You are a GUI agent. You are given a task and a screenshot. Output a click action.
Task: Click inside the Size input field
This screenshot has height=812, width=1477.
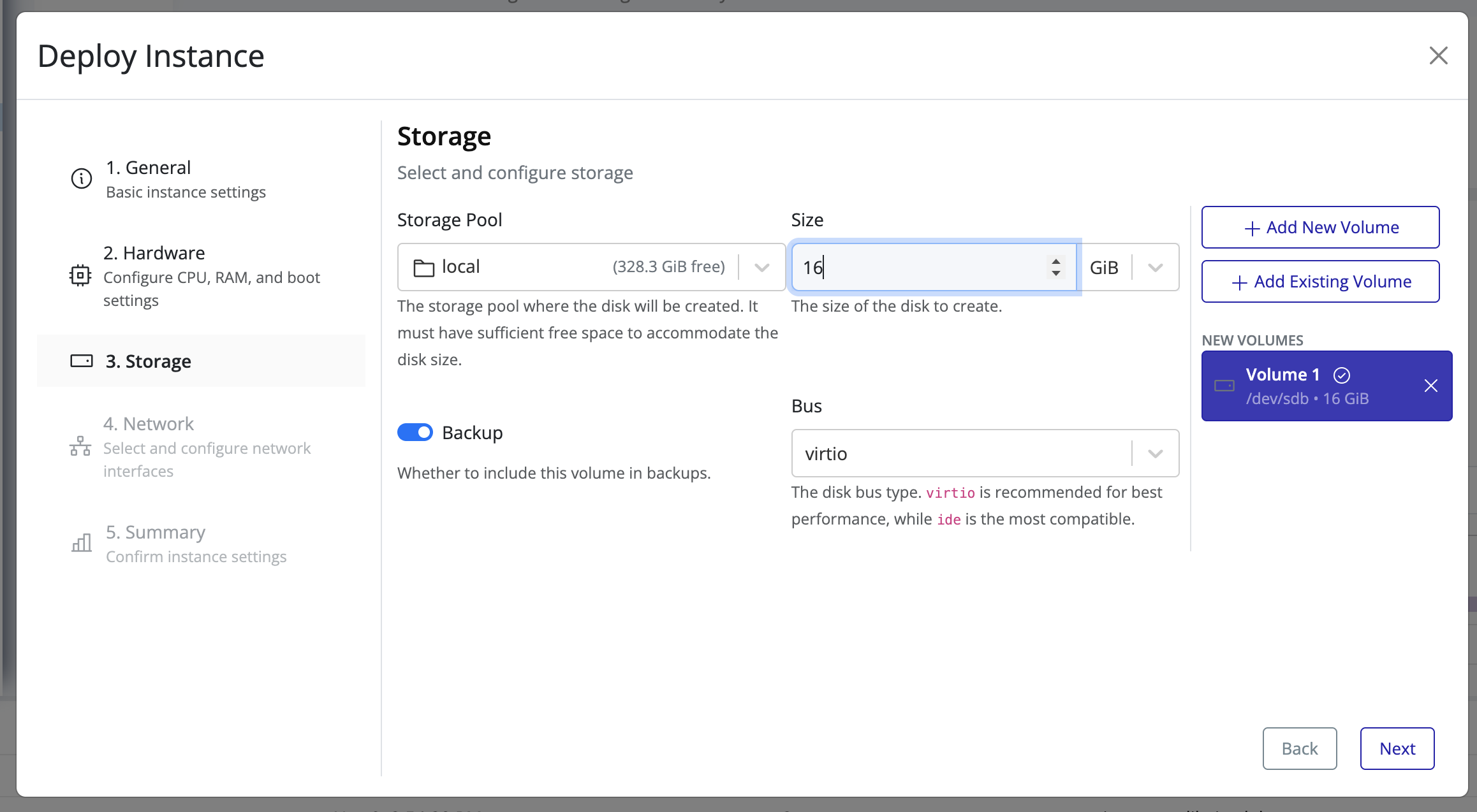918,267
